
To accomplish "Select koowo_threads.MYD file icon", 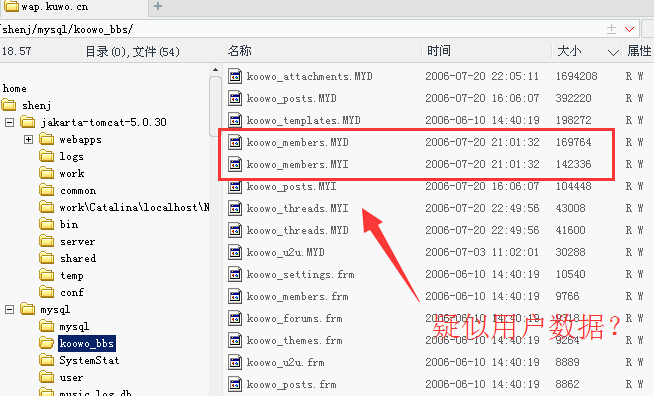I will coord(235,230).
